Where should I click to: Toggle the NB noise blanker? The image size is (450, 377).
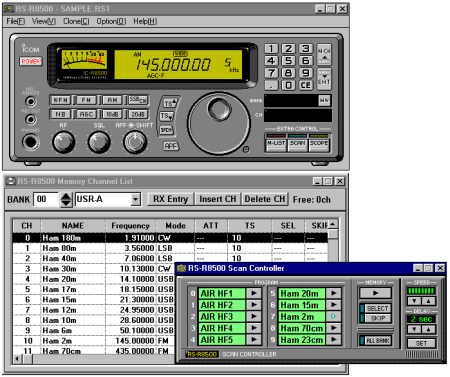tap(60, 114)
